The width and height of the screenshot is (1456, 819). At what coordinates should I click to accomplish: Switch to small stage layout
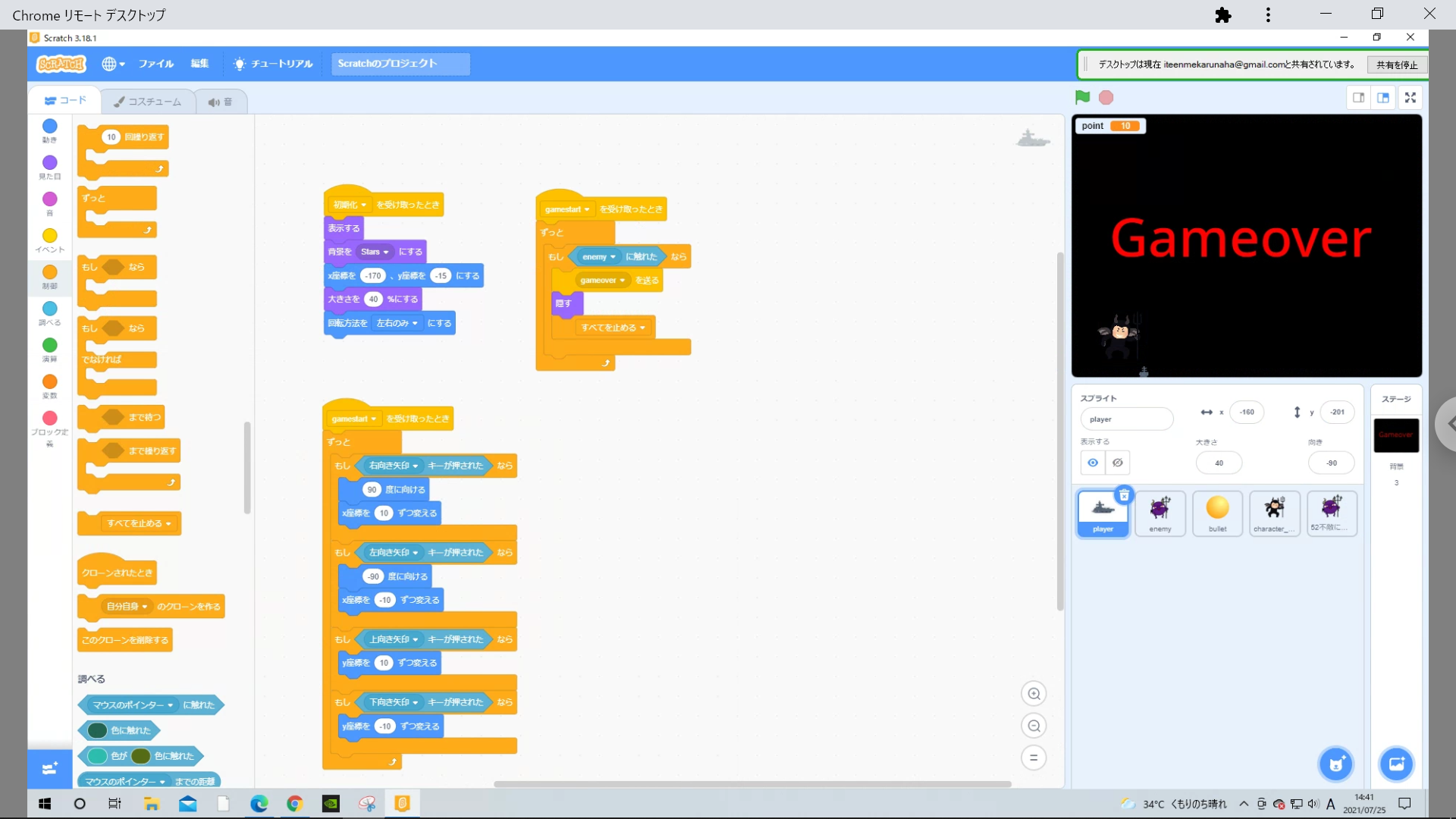1359,97
